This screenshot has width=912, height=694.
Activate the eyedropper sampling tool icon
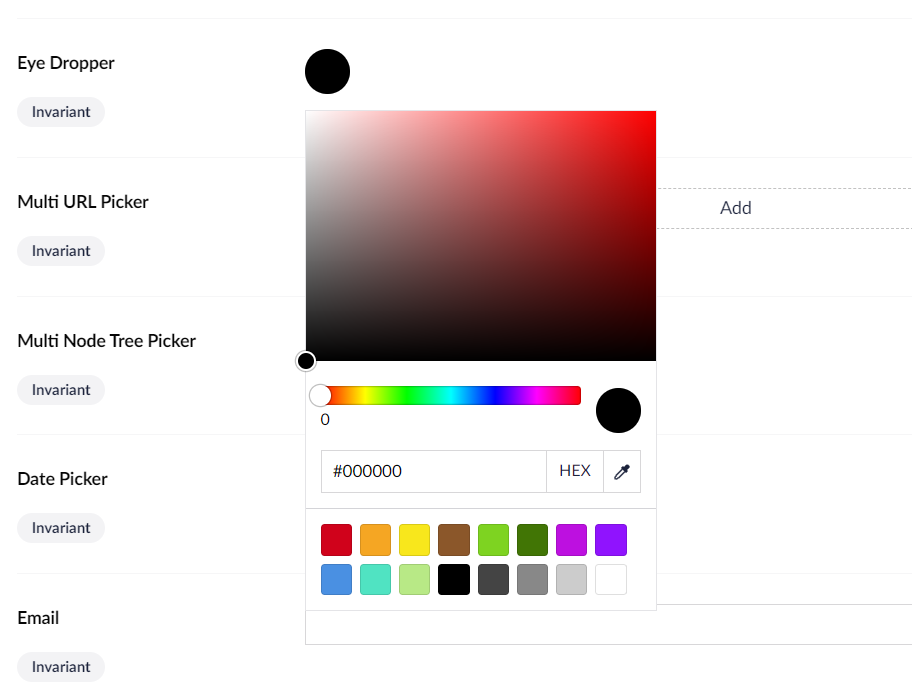click(x=622, y=471)
